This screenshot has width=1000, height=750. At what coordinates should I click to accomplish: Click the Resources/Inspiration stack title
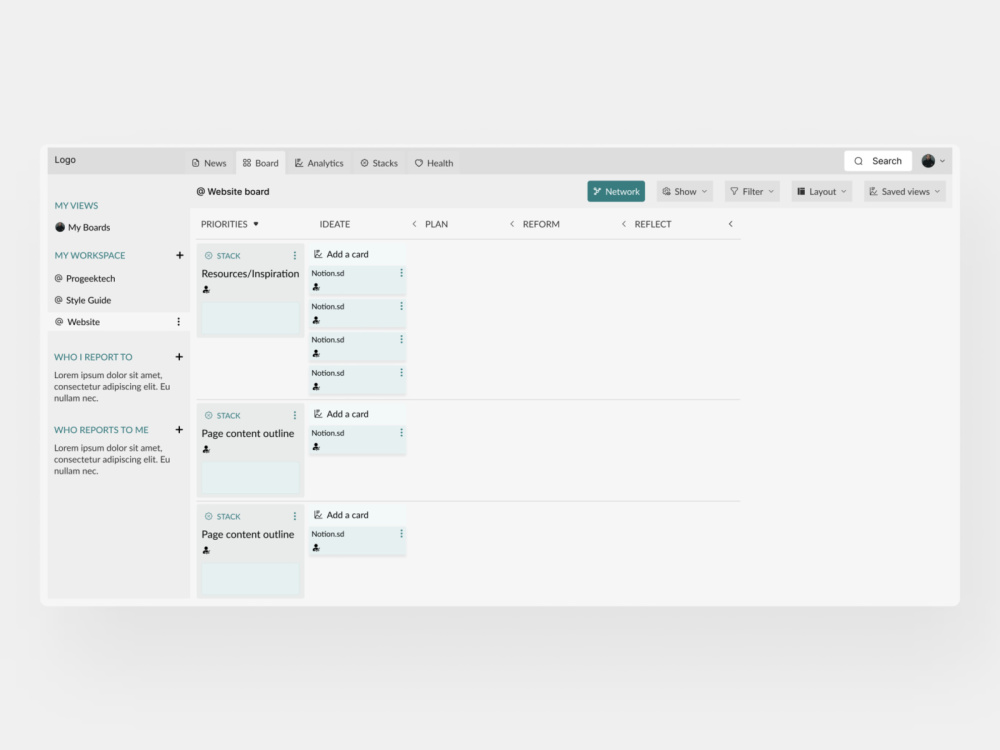click(x=250, y=274)
